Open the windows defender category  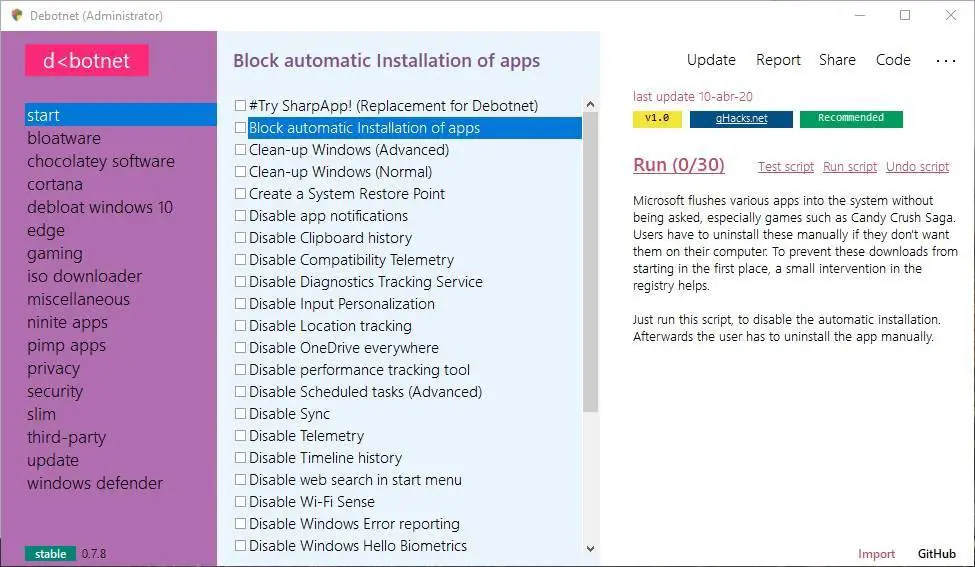pyautogui.click(x=95, y=483)
